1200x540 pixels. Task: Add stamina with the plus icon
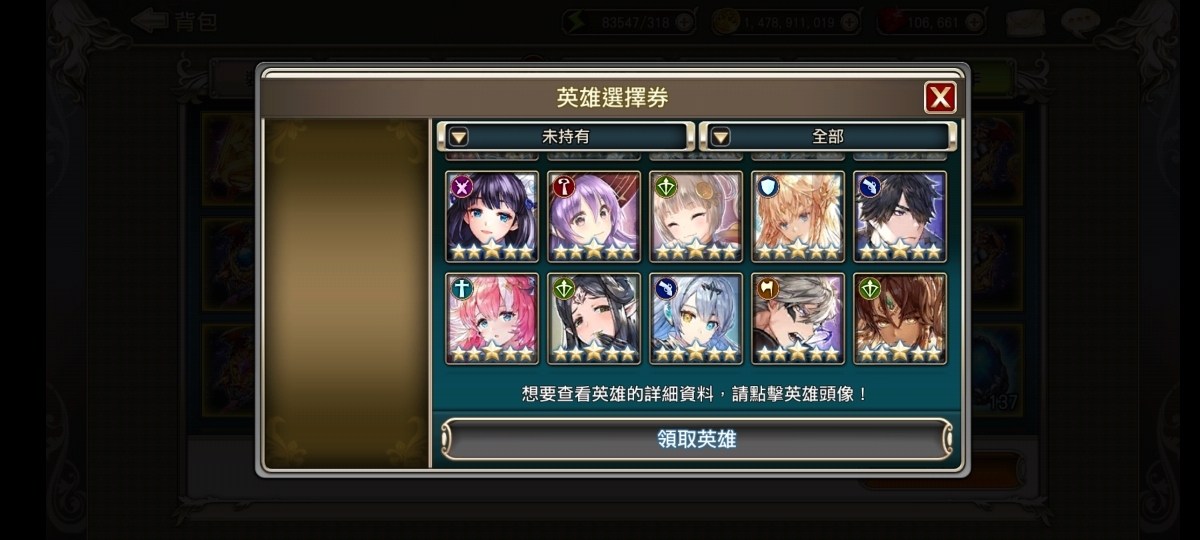tap(683, 20)
